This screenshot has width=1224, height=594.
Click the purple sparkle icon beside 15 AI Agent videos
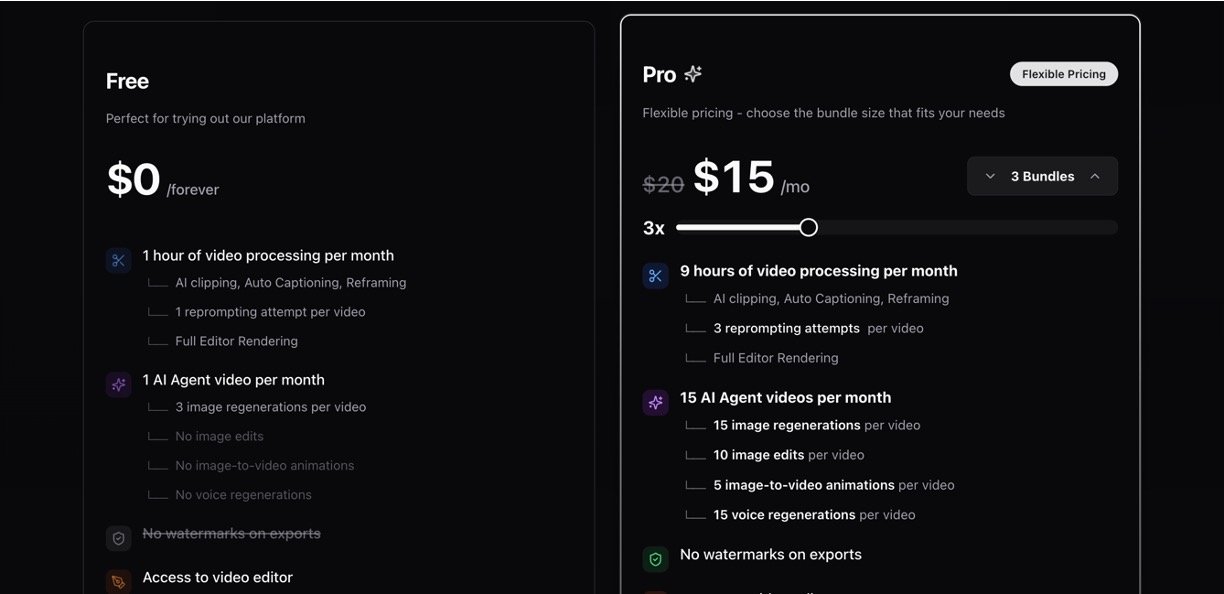(x=655, y=403)
